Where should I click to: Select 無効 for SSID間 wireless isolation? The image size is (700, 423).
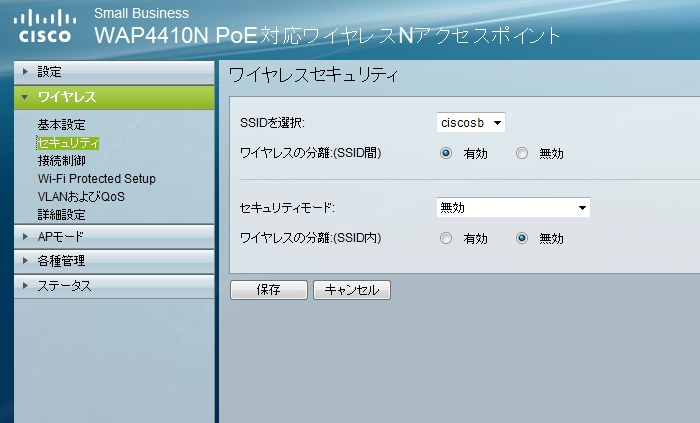coord(521,153)
